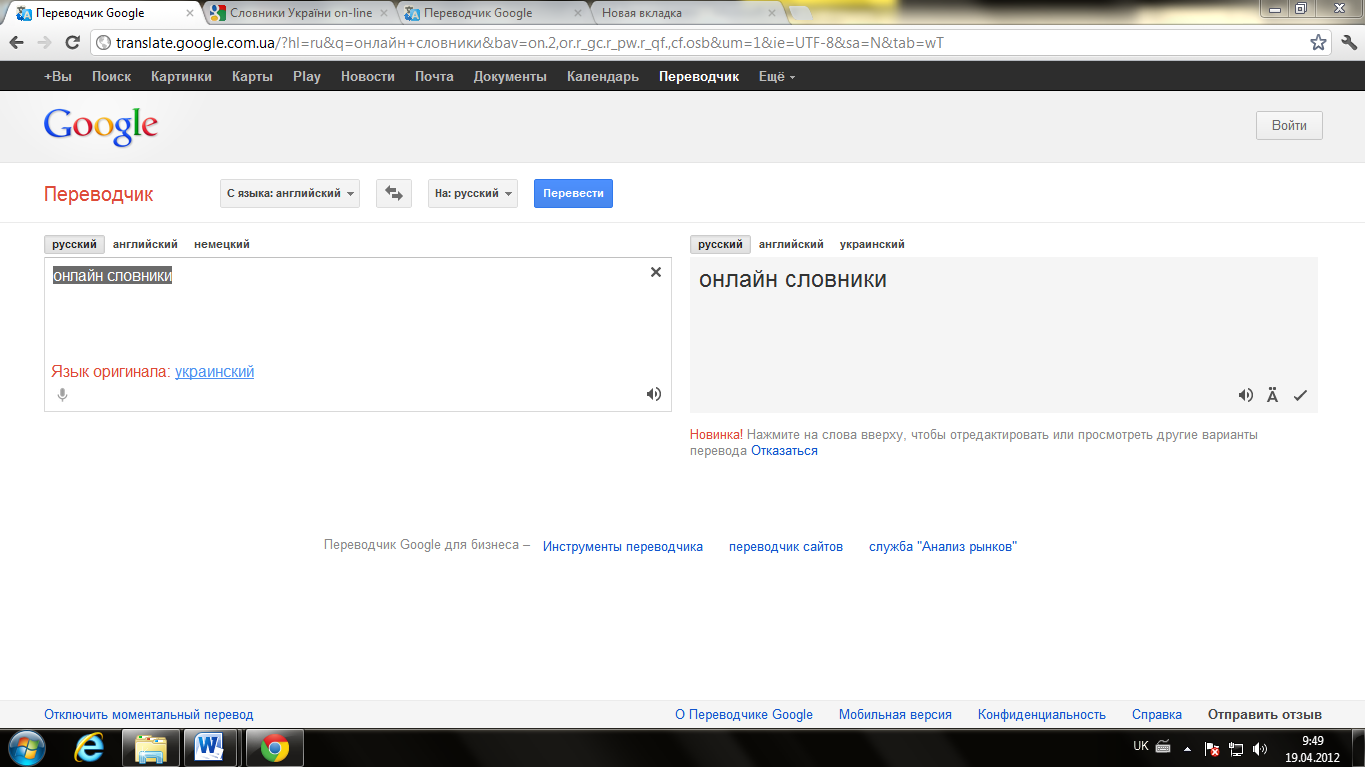1365x767 pixels.
Task: Select target language русский
Action: [720, 244]
